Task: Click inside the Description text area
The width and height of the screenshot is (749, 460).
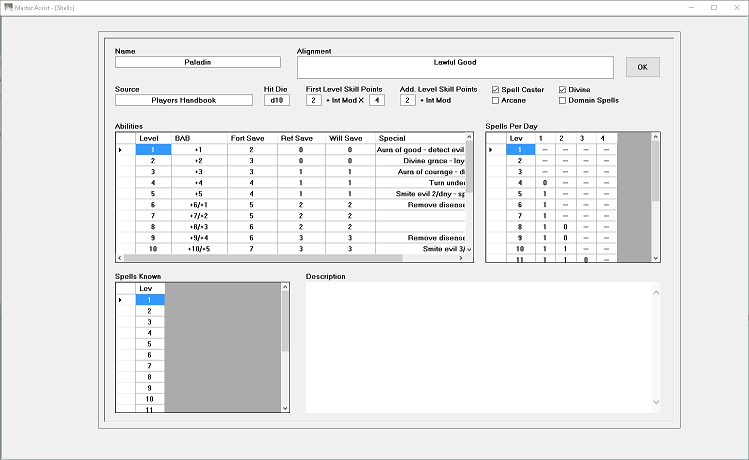Action: 479,347
